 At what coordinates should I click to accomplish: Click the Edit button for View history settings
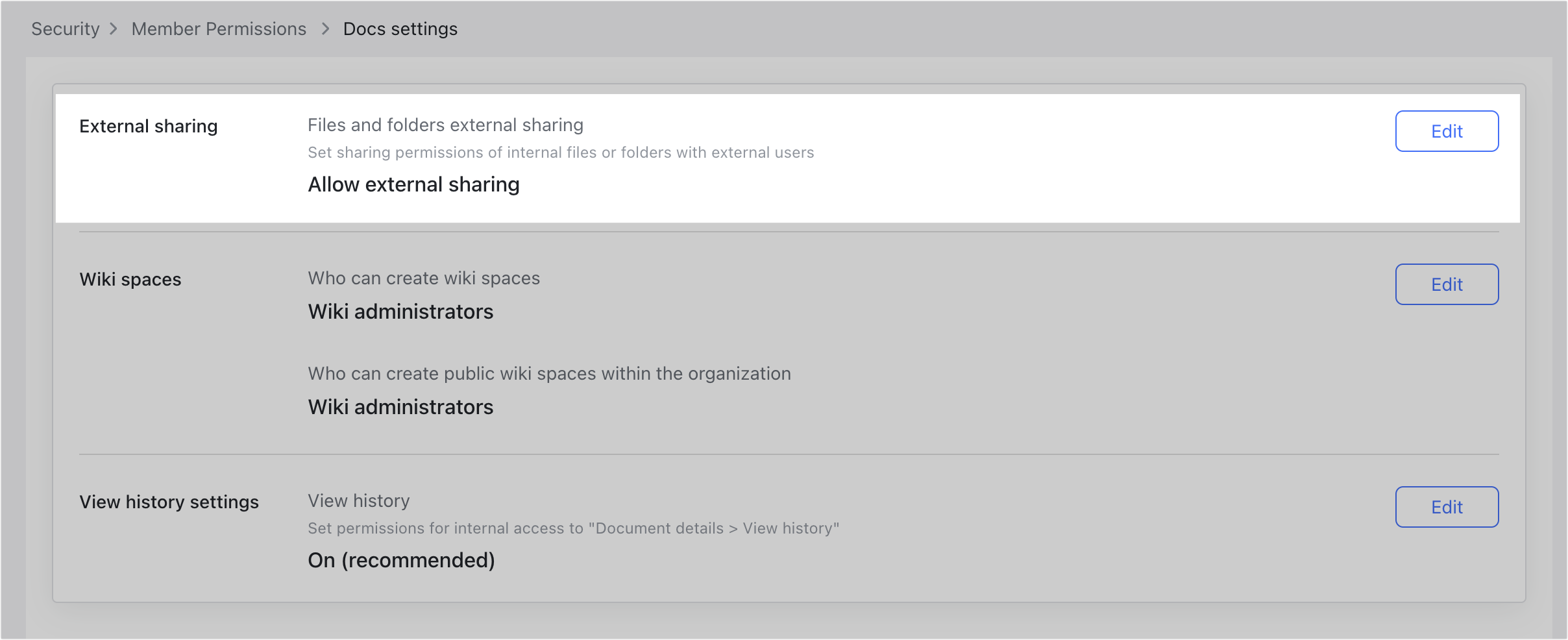coord(1446,507)
